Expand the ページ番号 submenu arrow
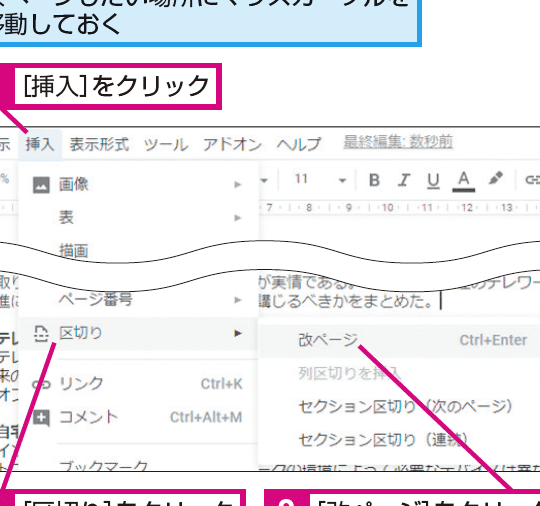Image resolution: width=540 pixels, height=506 pixels. point(238,300)
